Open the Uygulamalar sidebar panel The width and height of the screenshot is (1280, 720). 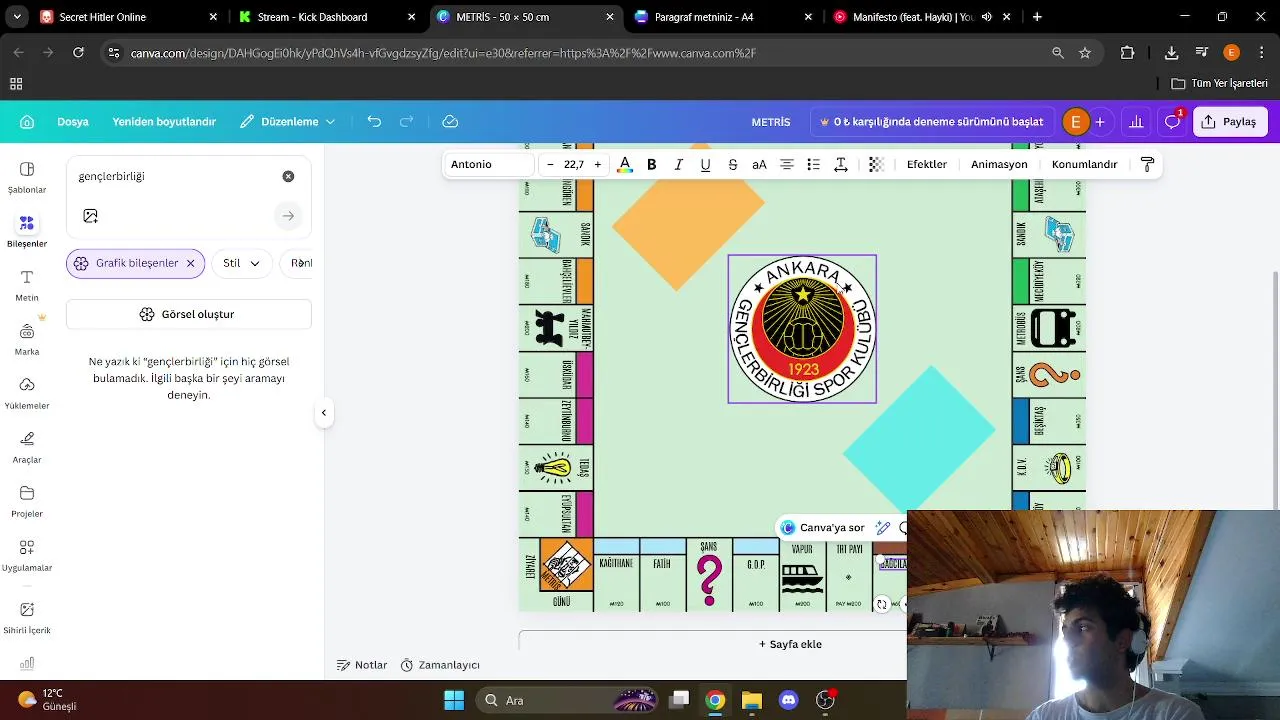pos(27,555)
